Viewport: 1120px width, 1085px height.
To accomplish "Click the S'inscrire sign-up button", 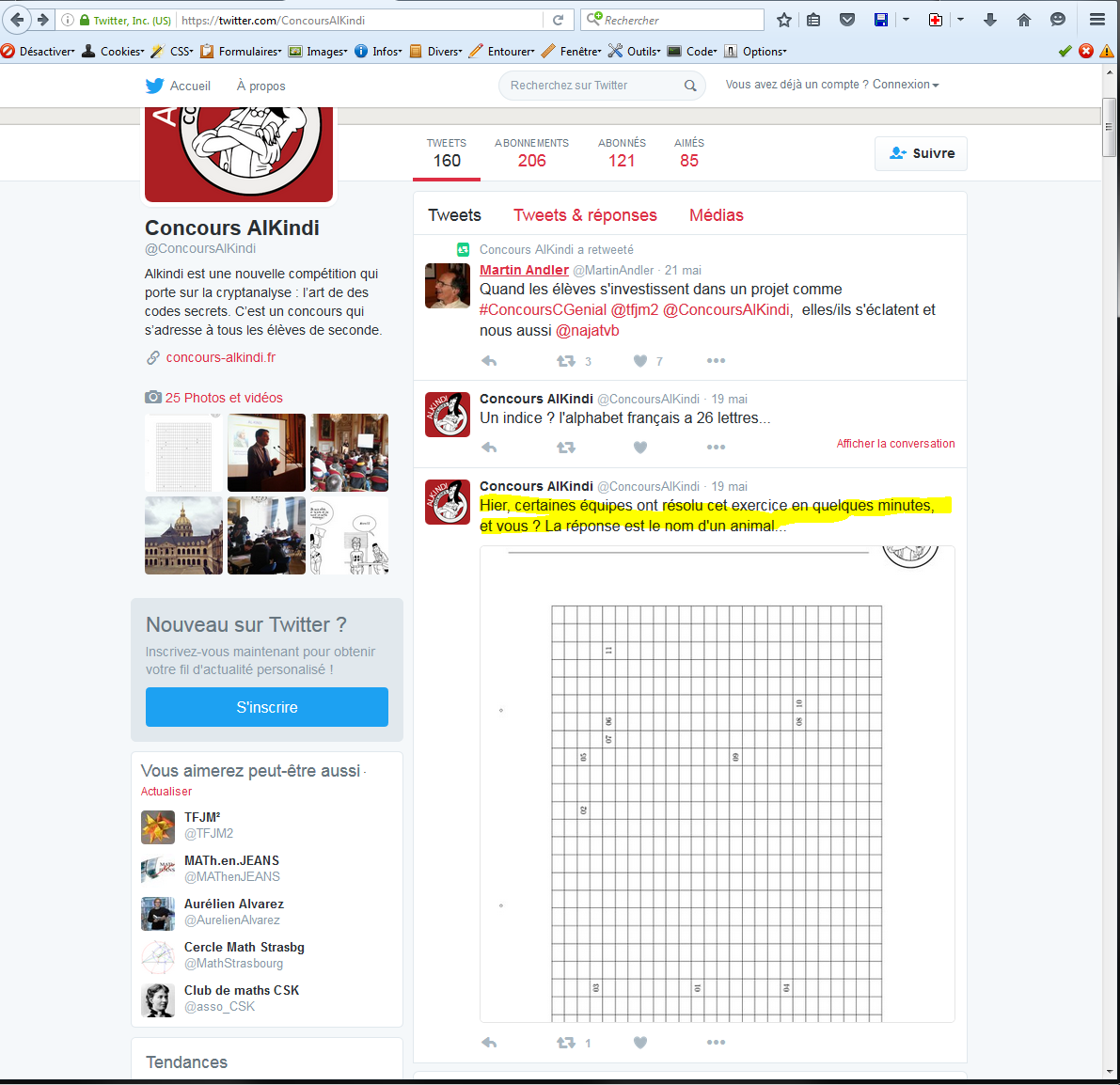I will point(267,707).
